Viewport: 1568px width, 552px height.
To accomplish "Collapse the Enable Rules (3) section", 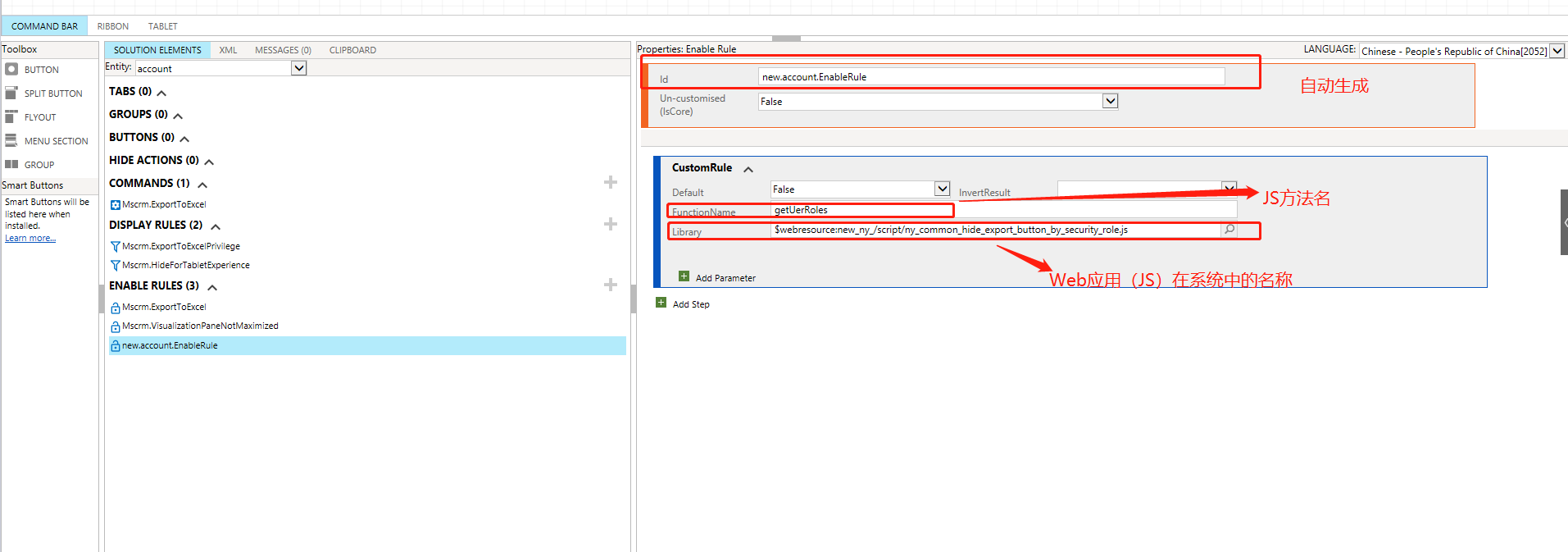I will coord(212,287).
